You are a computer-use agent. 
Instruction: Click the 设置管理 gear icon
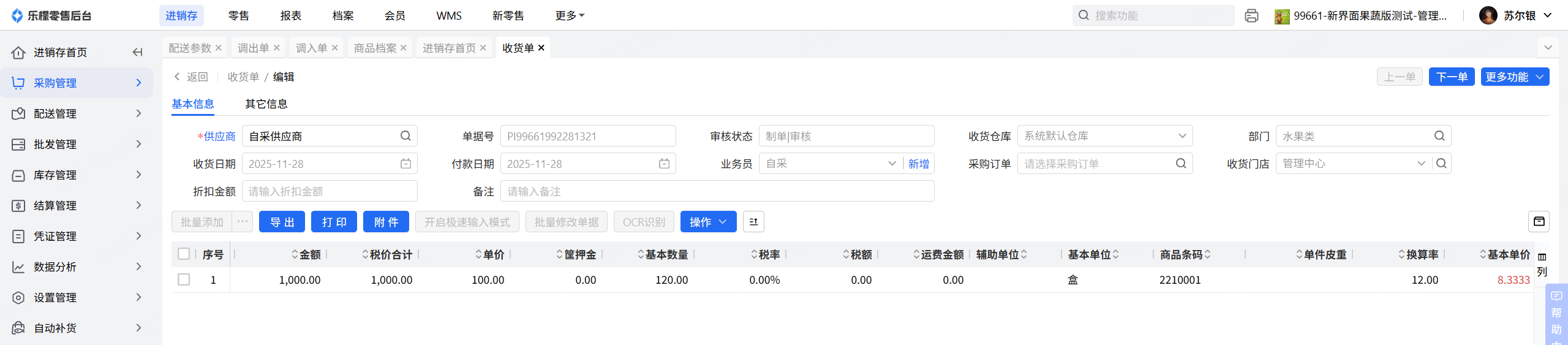click(x=18, y=297)
